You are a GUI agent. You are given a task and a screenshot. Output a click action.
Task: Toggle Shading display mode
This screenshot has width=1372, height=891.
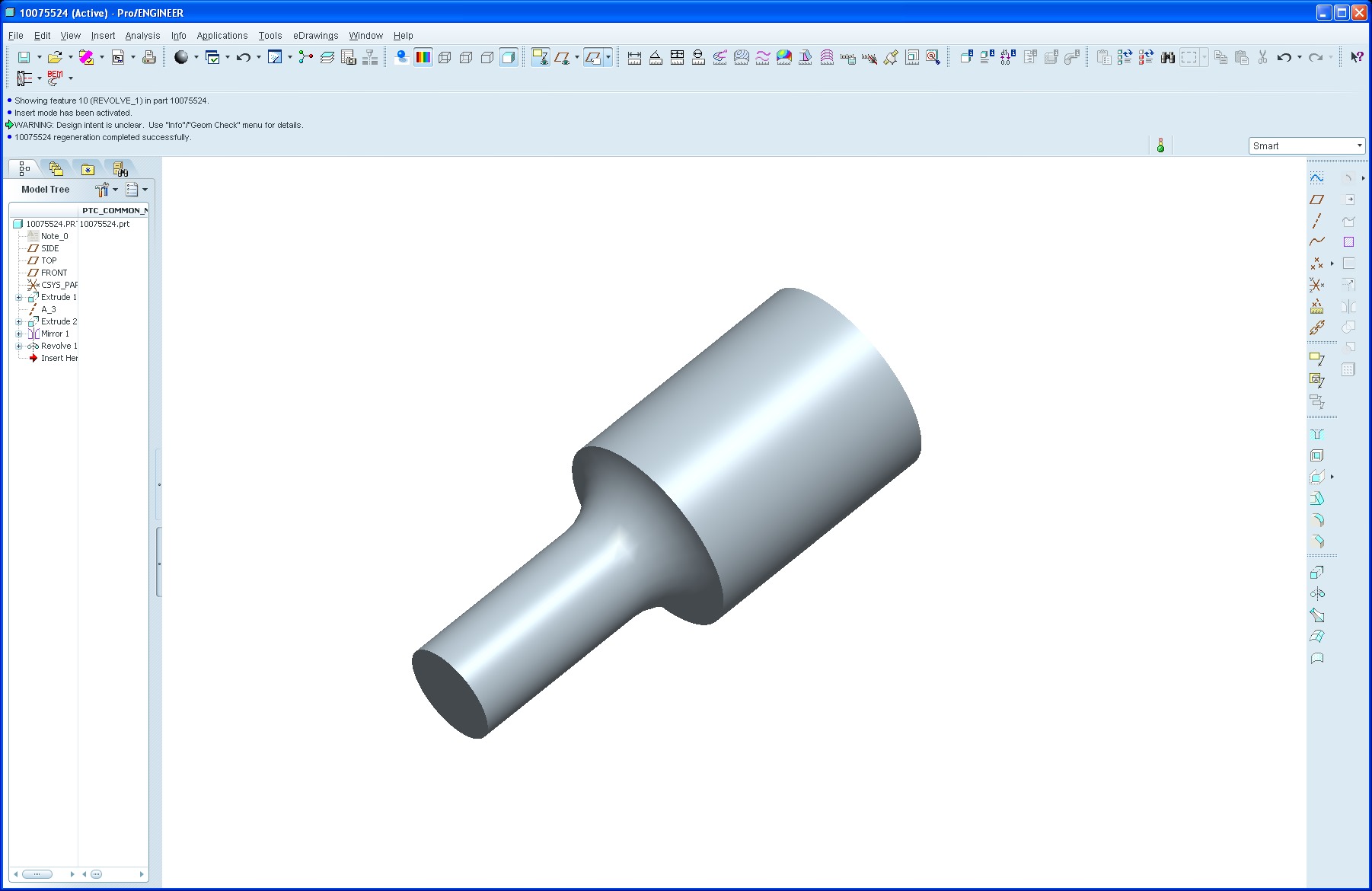509,57
